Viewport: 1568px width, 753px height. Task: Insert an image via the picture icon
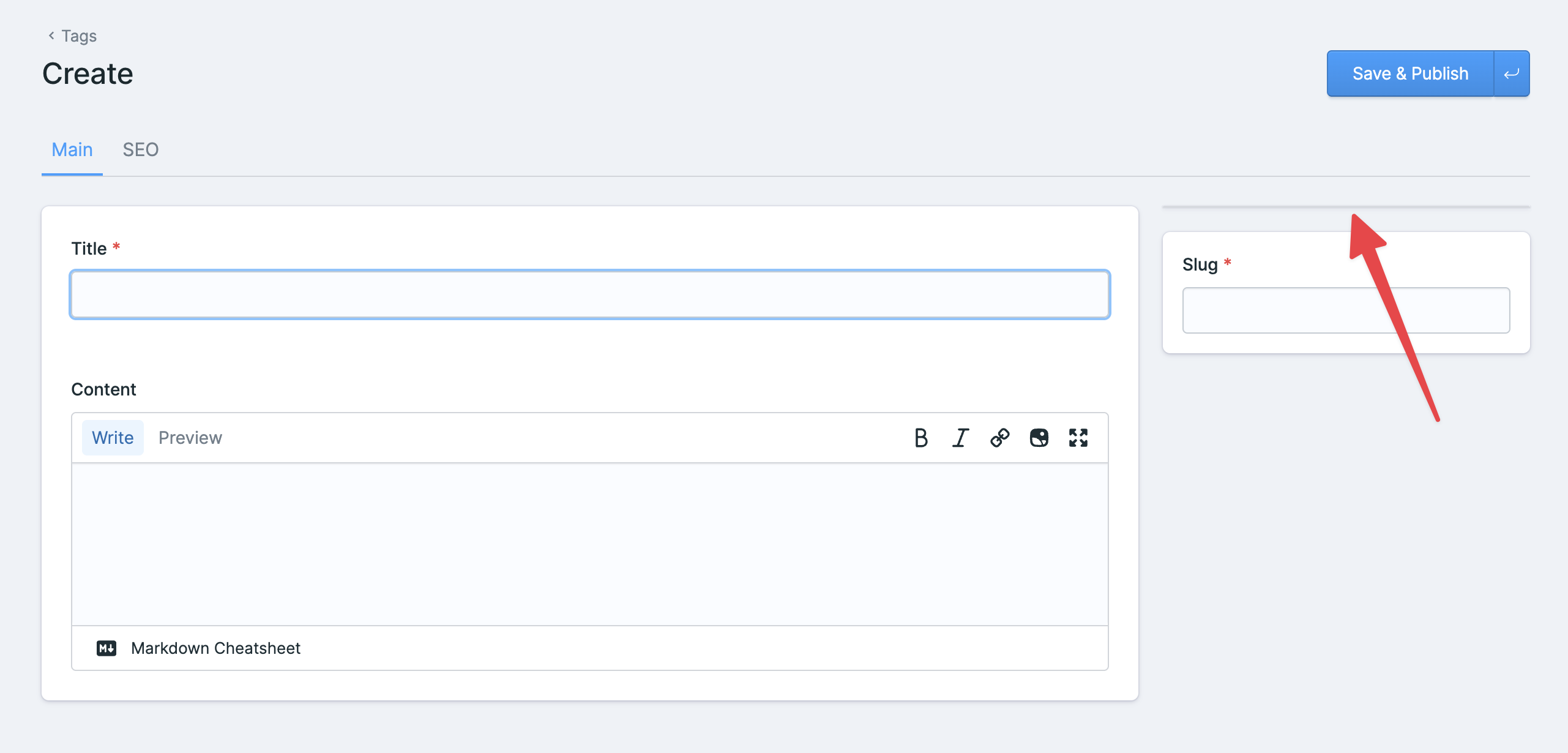(x=1039, y=438)
